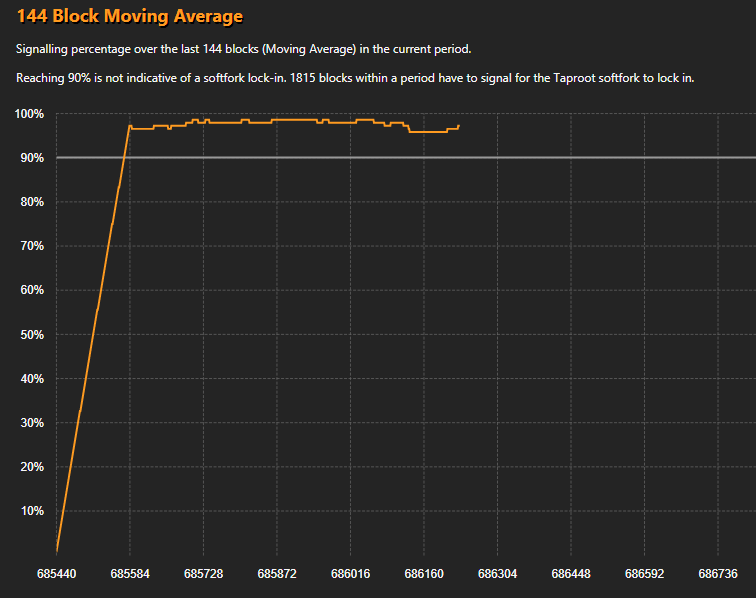Click the 100% y-axis label
The height and width of the screenshot is (598, 756).
coord(29,114)
